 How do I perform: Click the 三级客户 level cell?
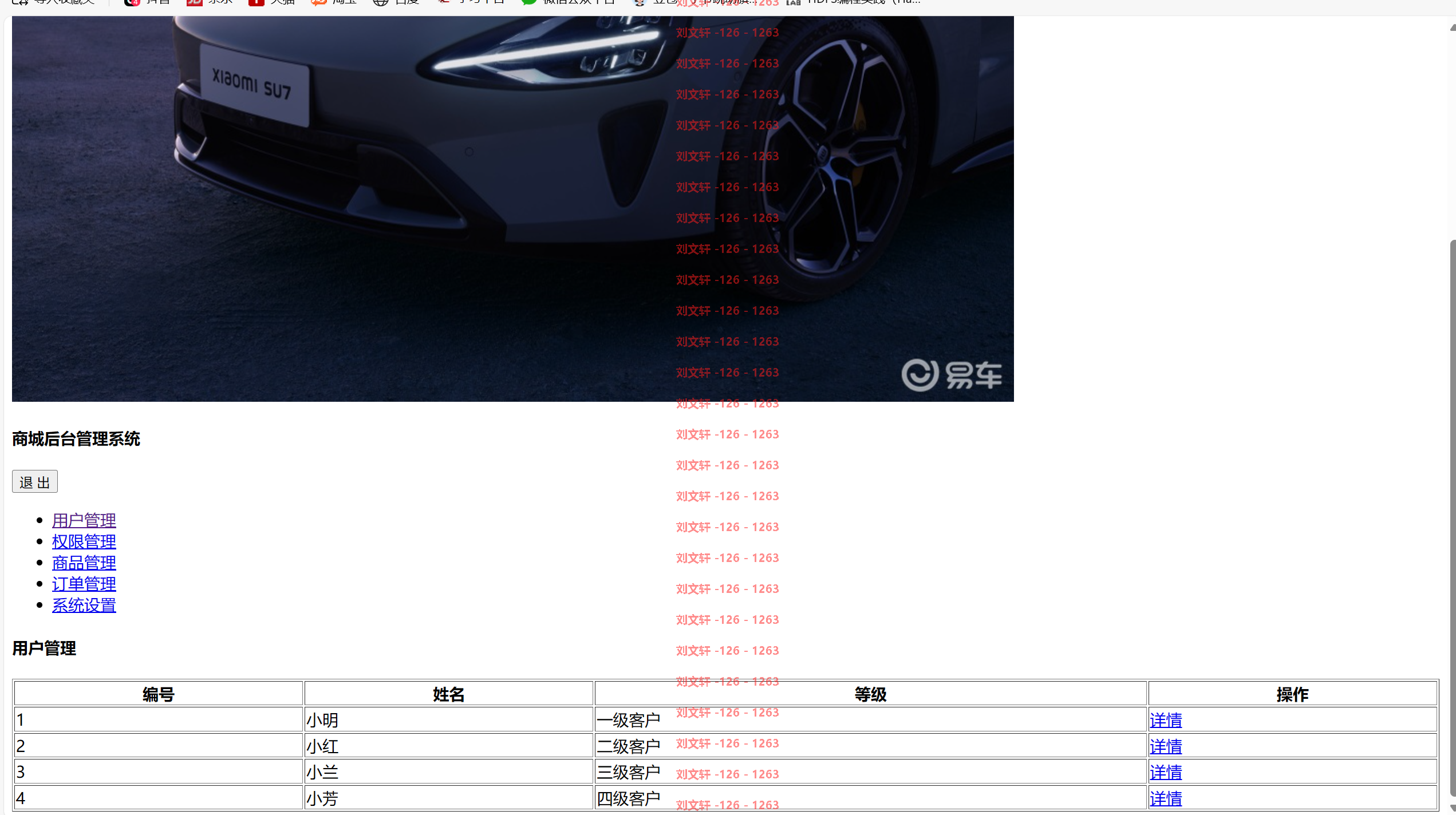871,772
